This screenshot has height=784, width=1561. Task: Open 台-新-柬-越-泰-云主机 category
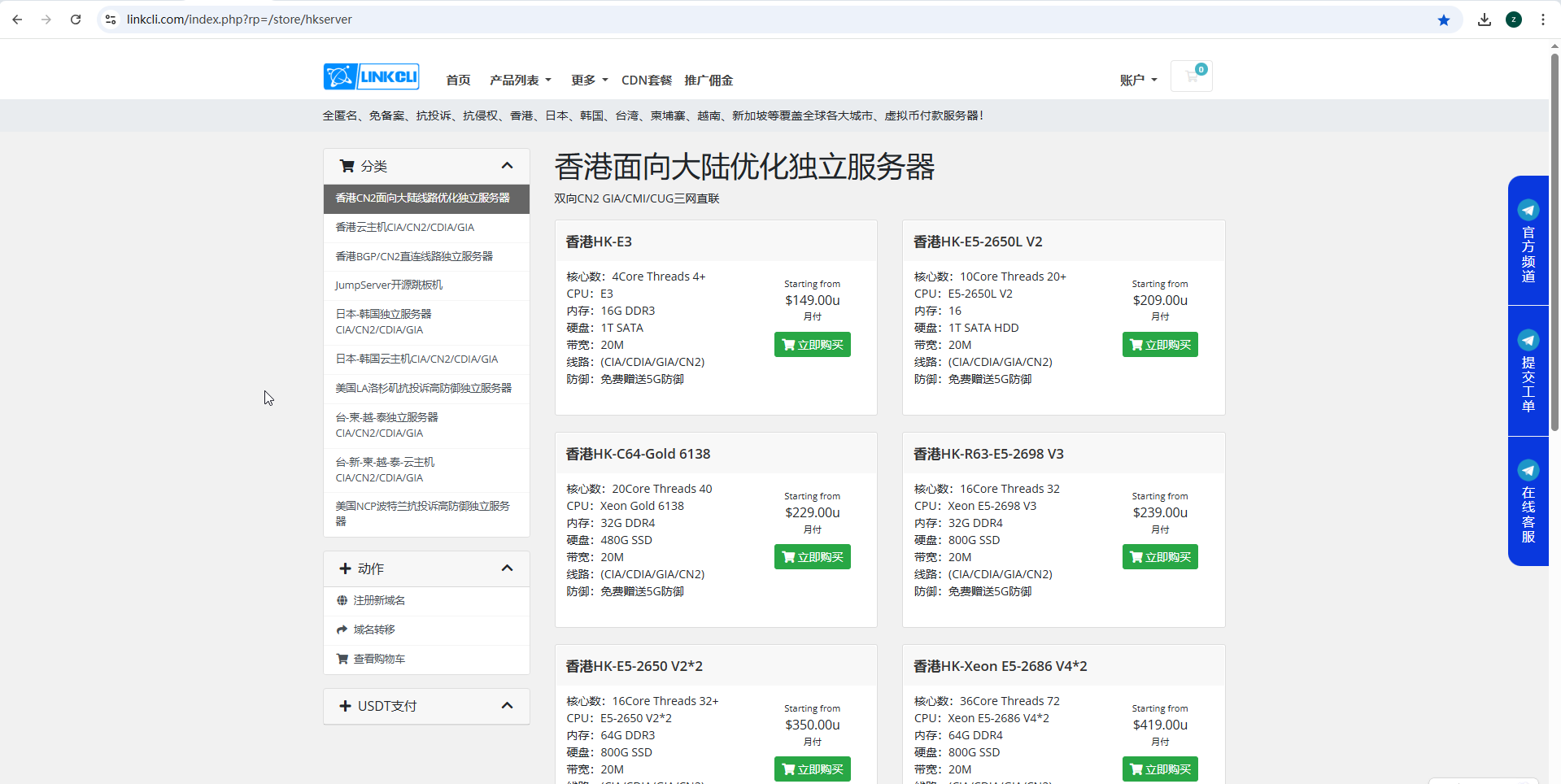(x=426, y=470)
